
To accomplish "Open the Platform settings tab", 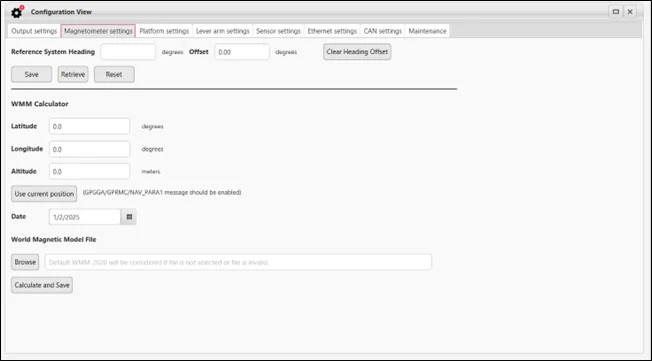I will (x=164, y=31).
